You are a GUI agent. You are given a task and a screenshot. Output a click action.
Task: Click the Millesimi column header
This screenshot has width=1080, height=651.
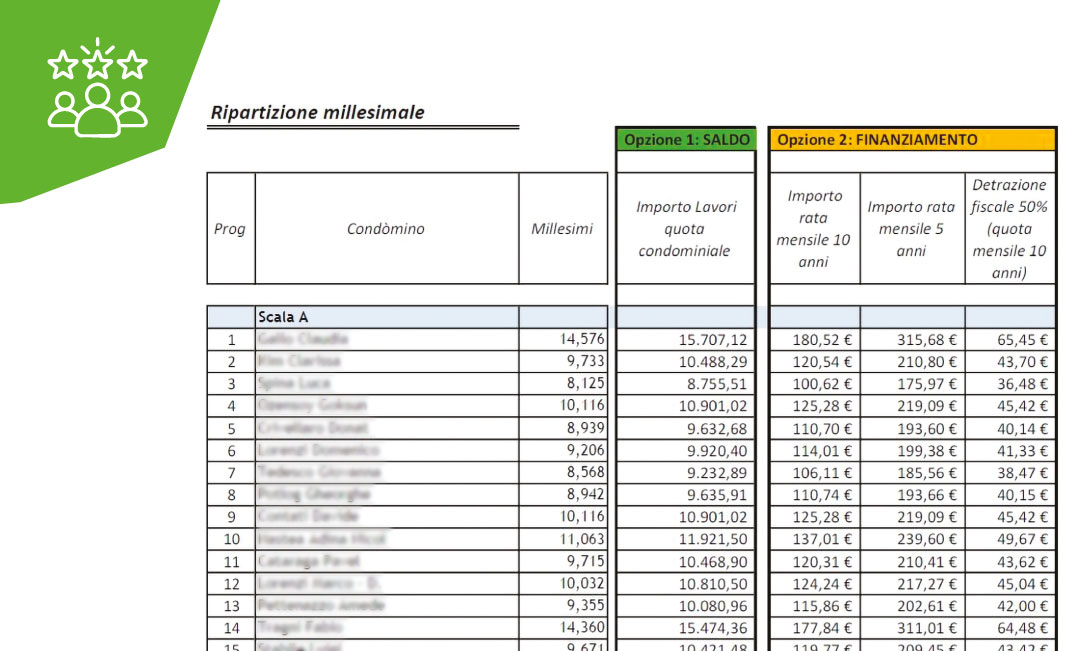click(x=562, y=229)
